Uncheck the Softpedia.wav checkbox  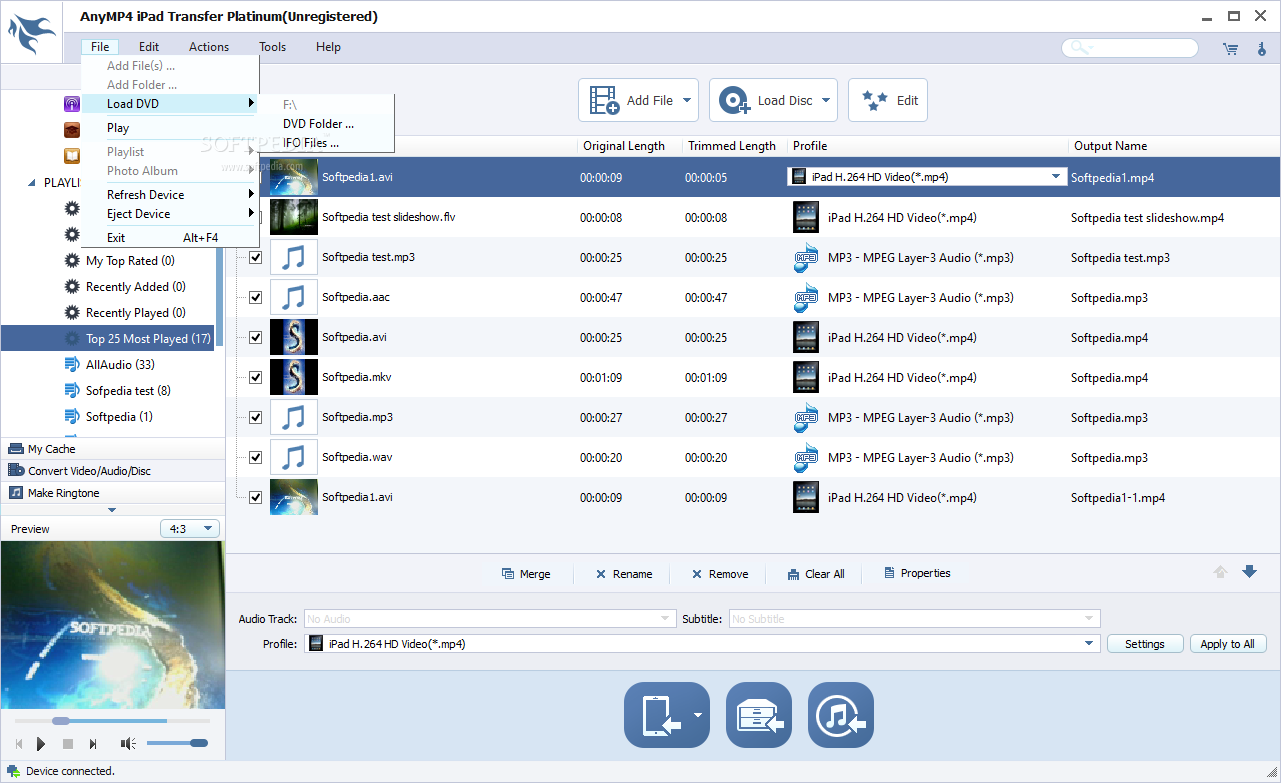pos(255,457)
